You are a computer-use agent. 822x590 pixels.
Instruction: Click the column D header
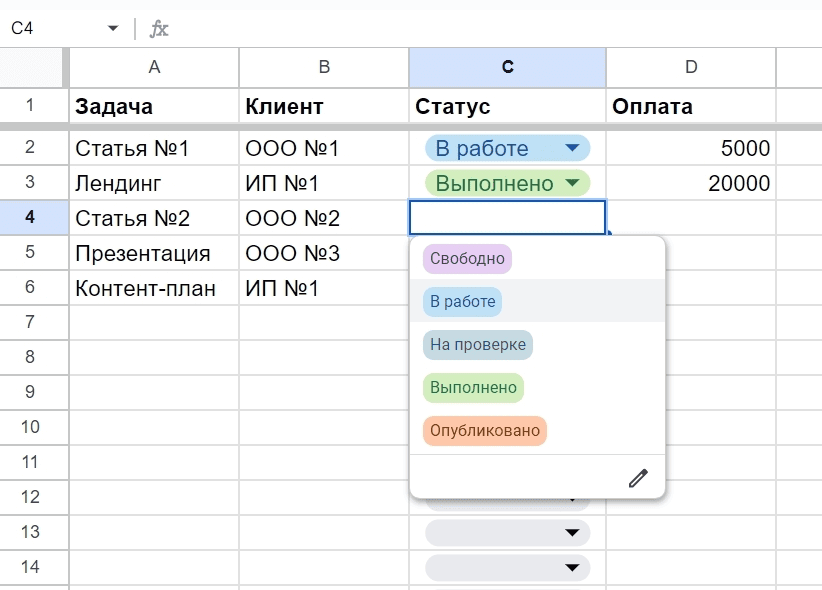click(x=691, y=67)
